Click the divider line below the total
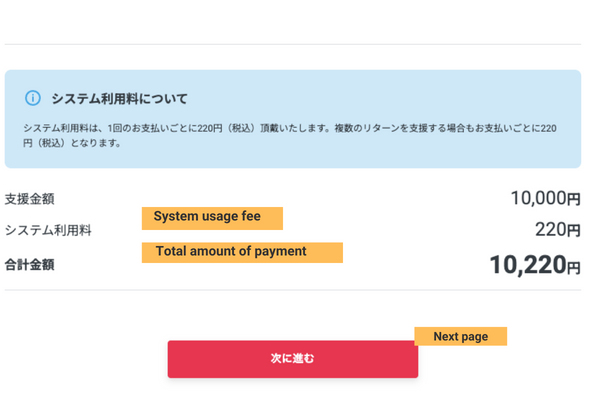The height and width of the screenshot is (414, 600). click(292, 290)
